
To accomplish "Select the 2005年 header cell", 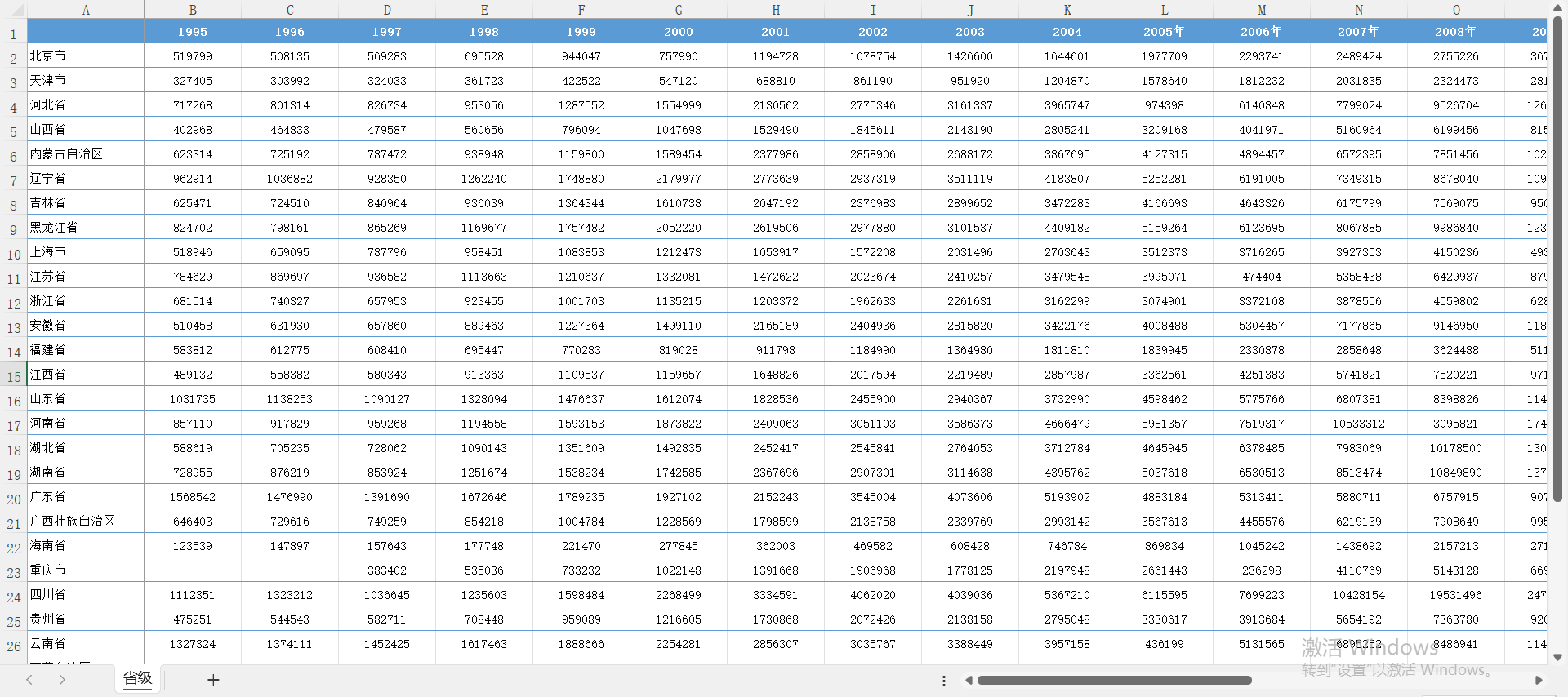I will [x=1165, y=31].
